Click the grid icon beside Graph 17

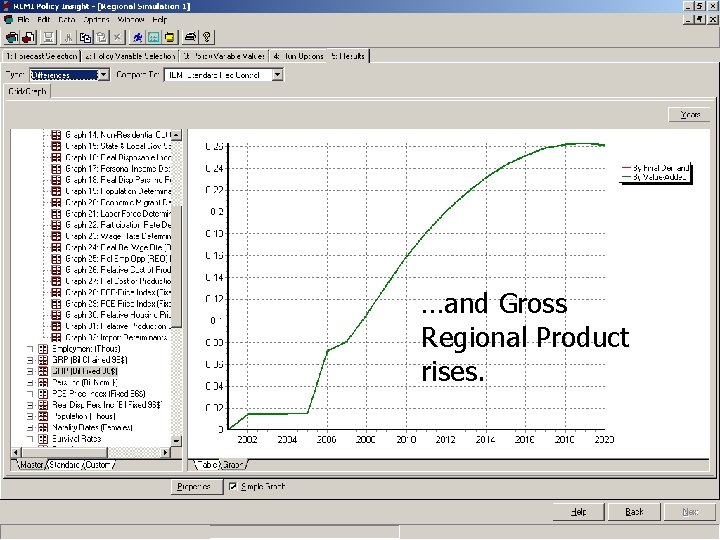click(56, 169)
